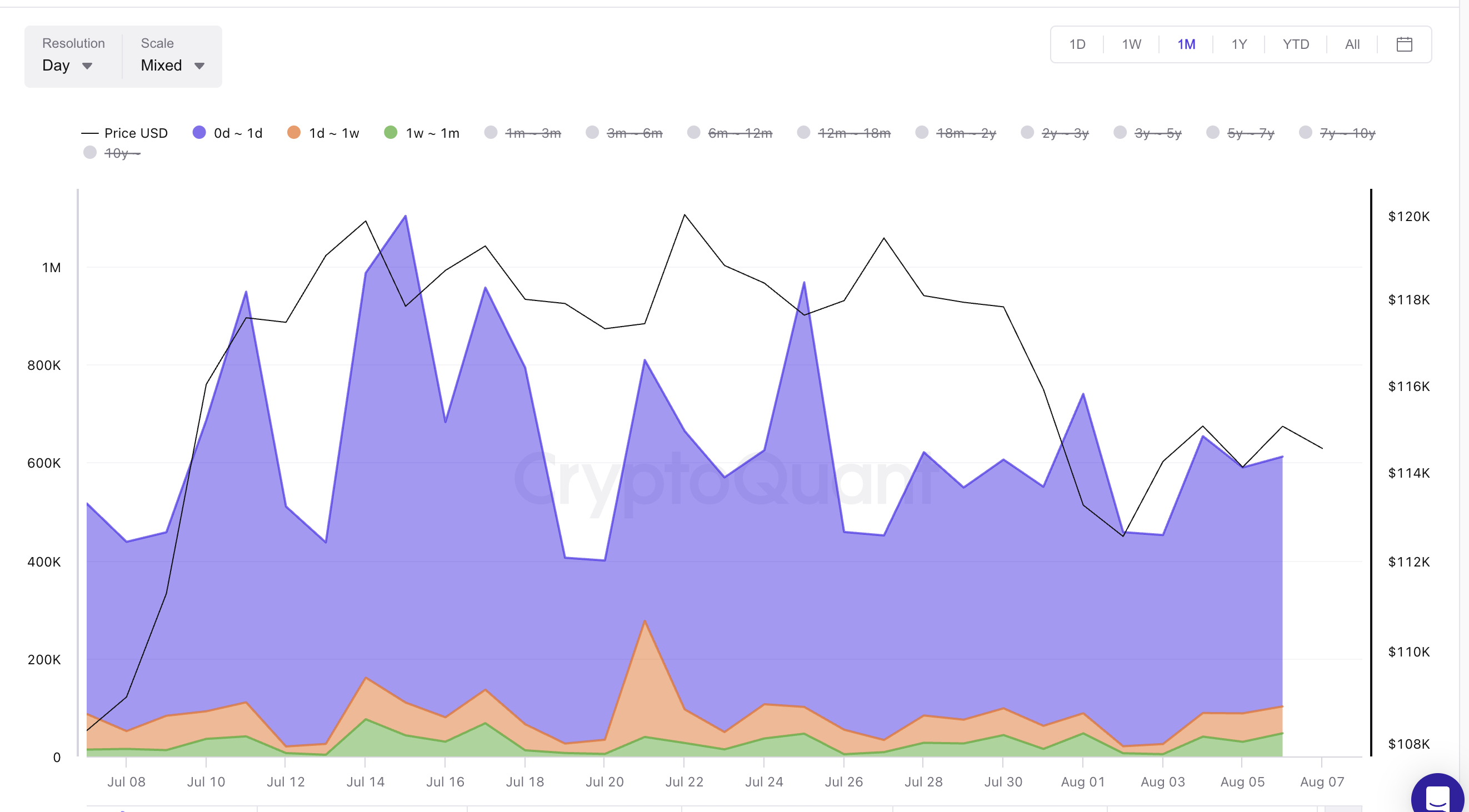Select the YTD time range tab

pos(1295,44)
